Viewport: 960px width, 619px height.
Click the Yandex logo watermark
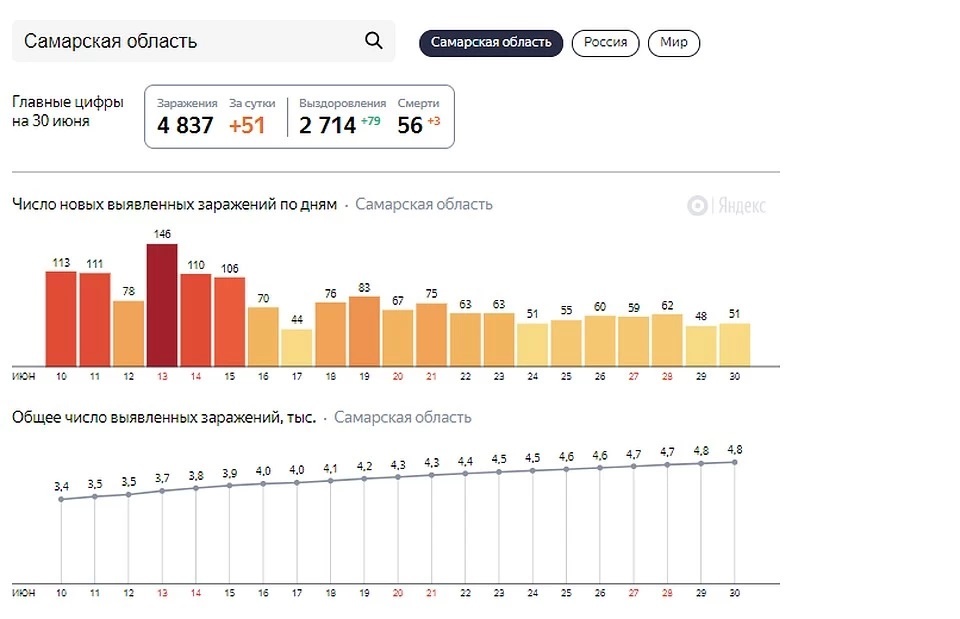click(726, 206)
